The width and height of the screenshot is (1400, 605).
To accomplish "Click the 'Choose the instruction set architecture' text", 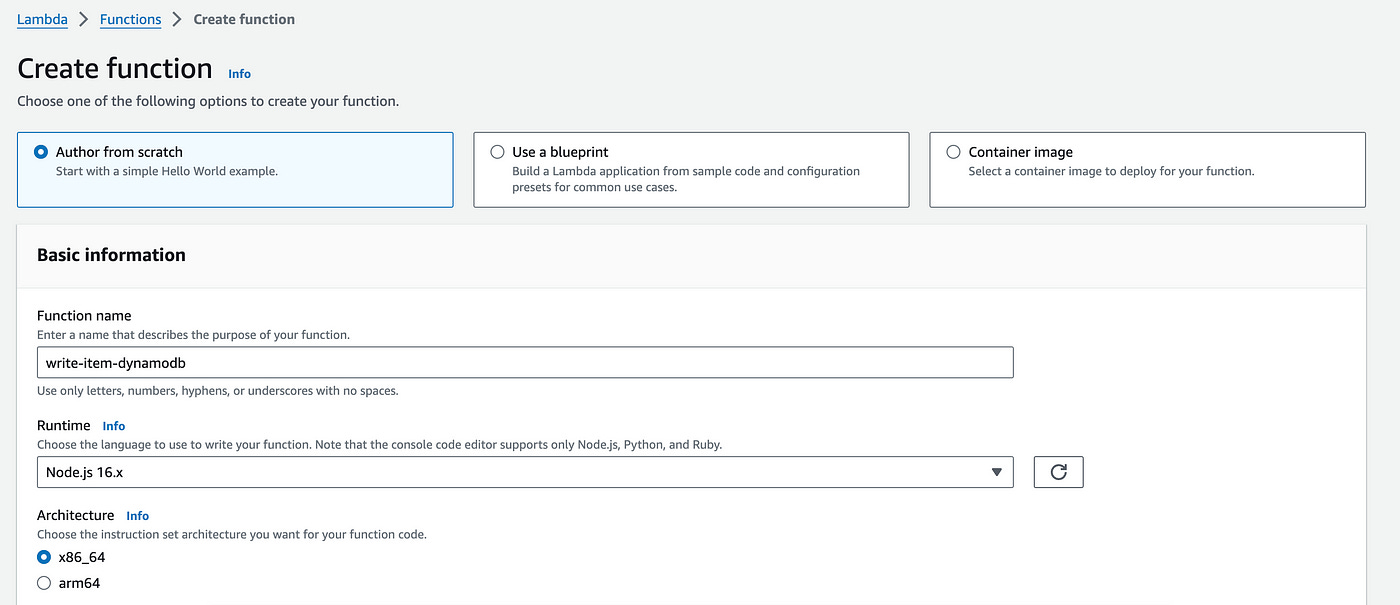I will (x=232, y=535).
